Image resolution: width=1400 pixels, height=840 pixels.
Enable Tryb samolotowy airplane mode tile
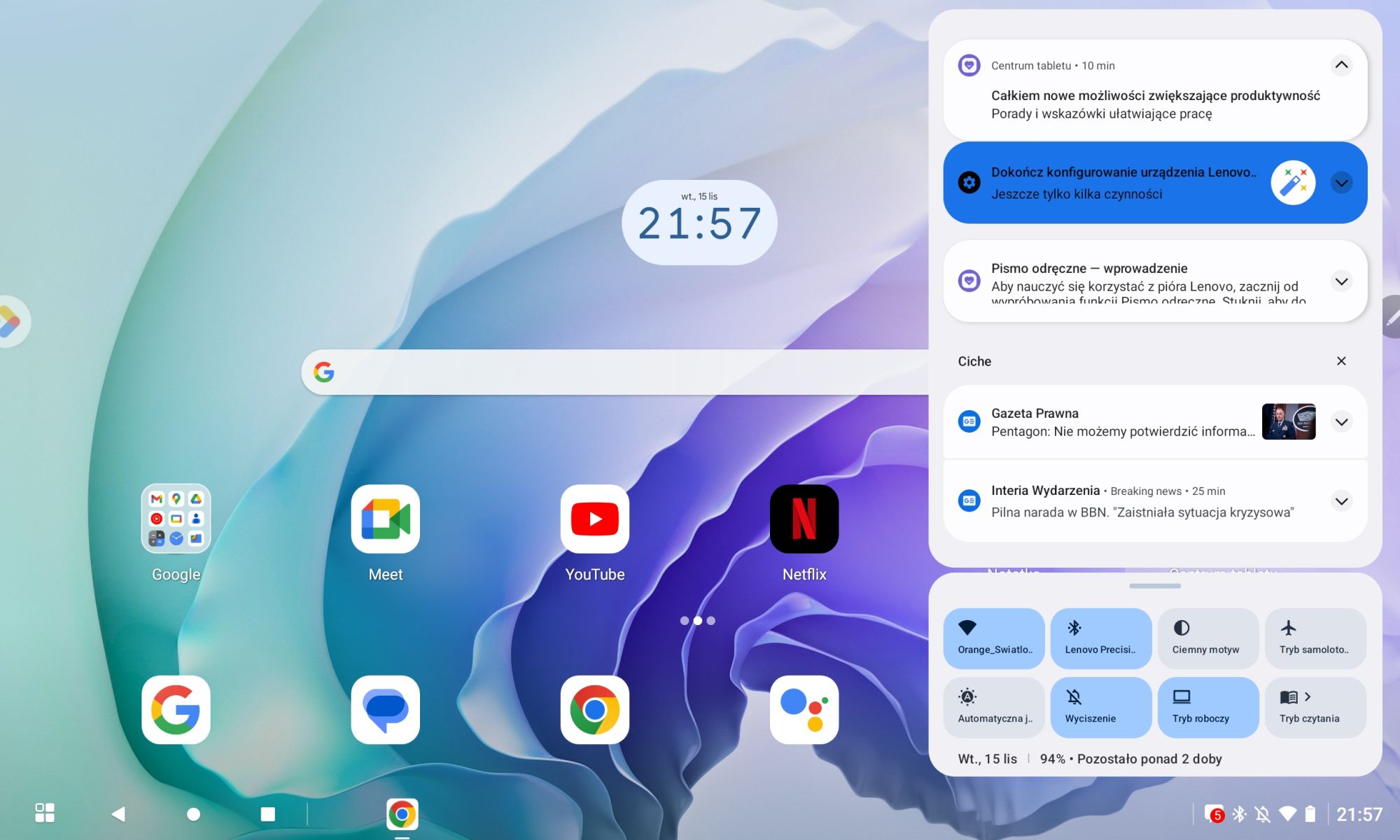(1316, 638)
